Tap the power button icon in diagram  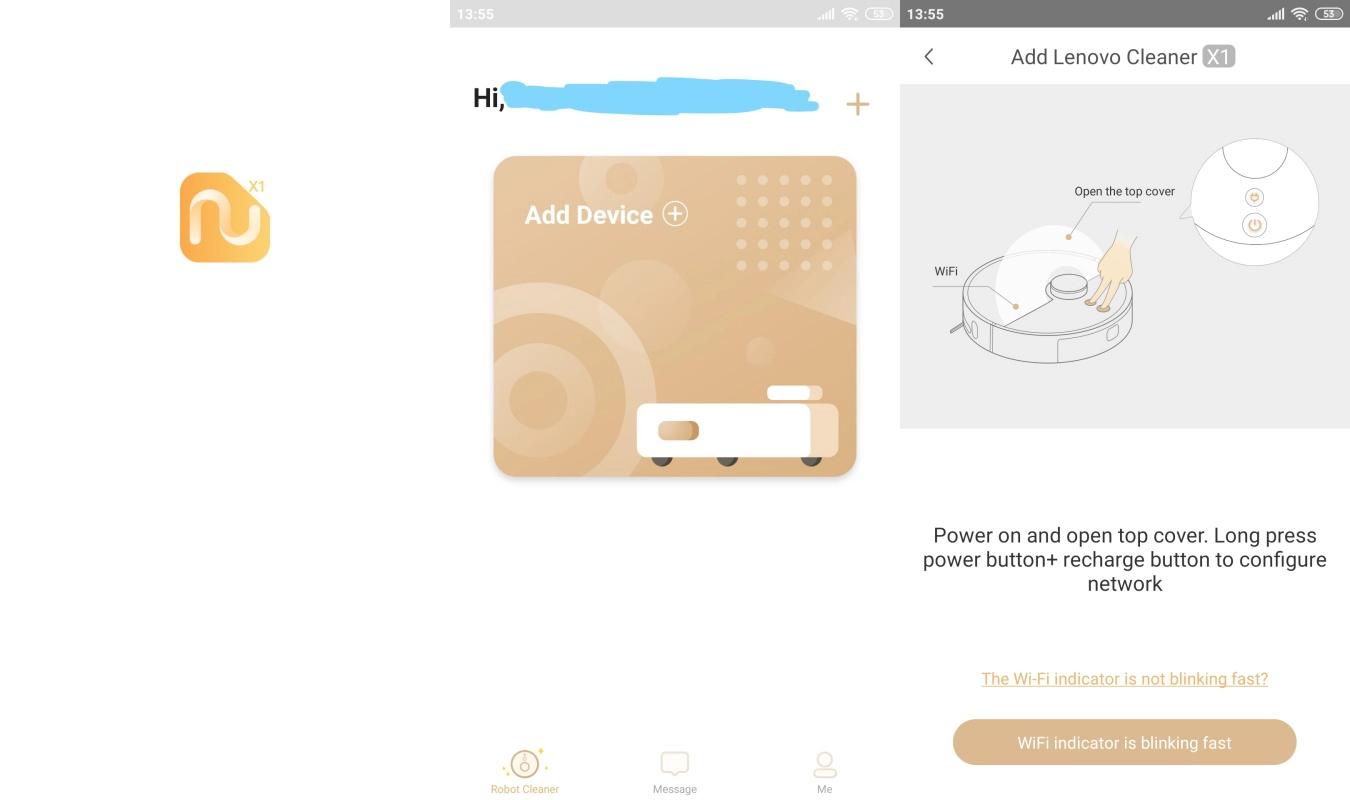tap(1255, 225)
